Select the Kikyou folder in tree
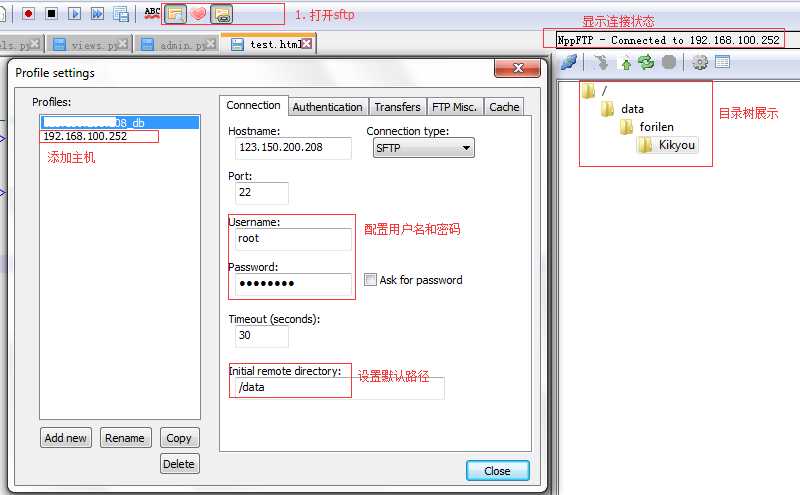Image resolution: width=800 pixels, height=495 pixels. pos(667,145)
